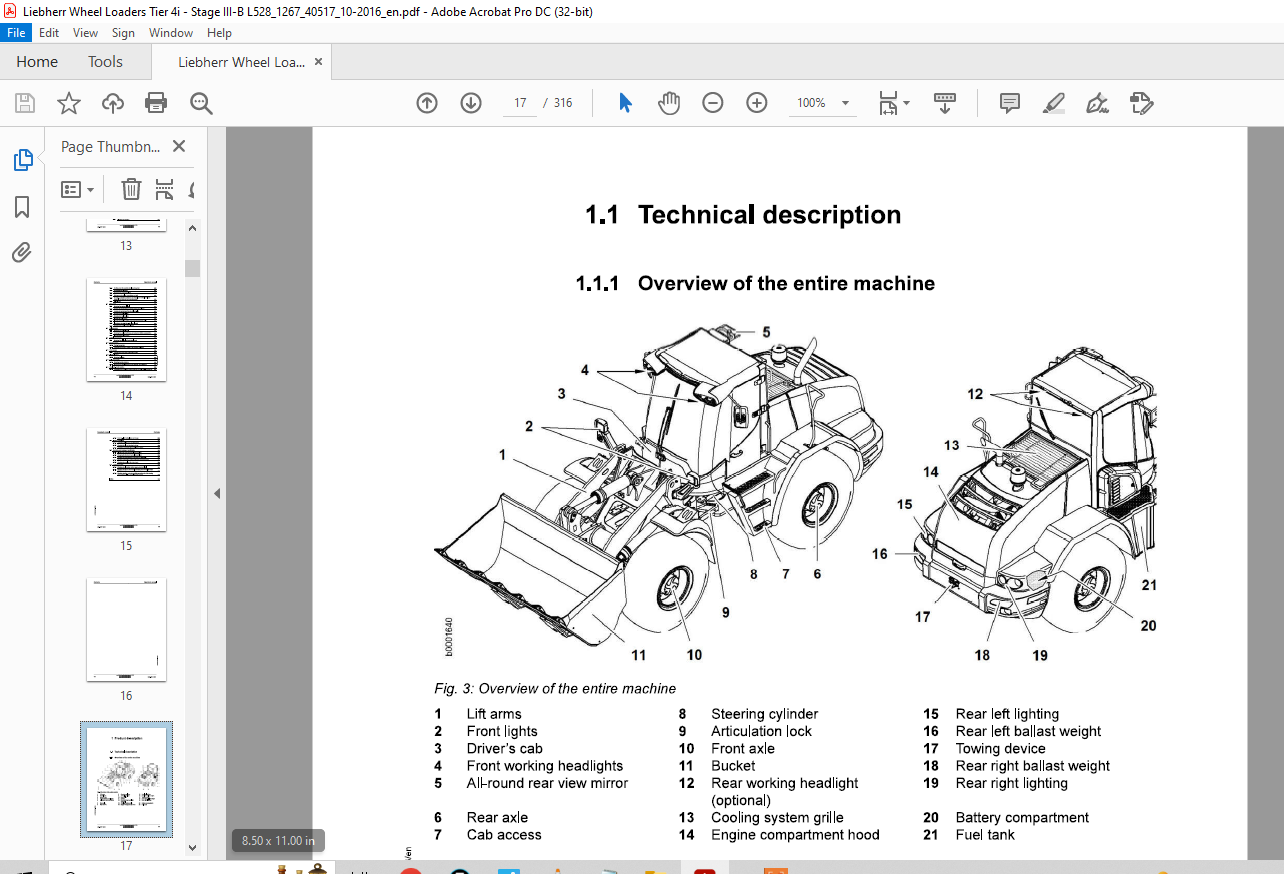Viewport: 1284px width, 874px height.
Task: Select blank page 16 thumbnail
Action: [126, 629]
